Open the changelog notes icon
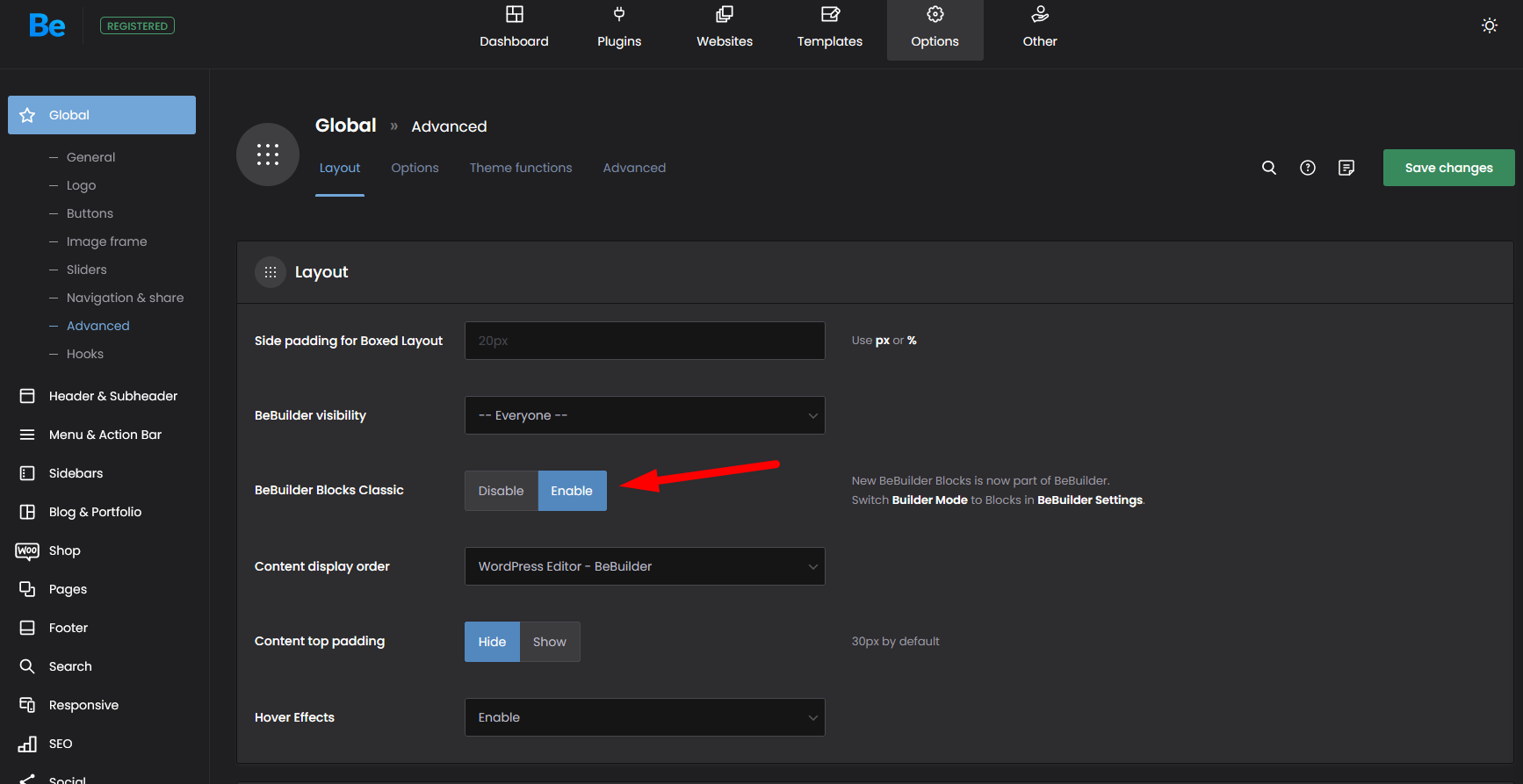Viewport: 1523px width, 784px height. (x=1346, y=168)
